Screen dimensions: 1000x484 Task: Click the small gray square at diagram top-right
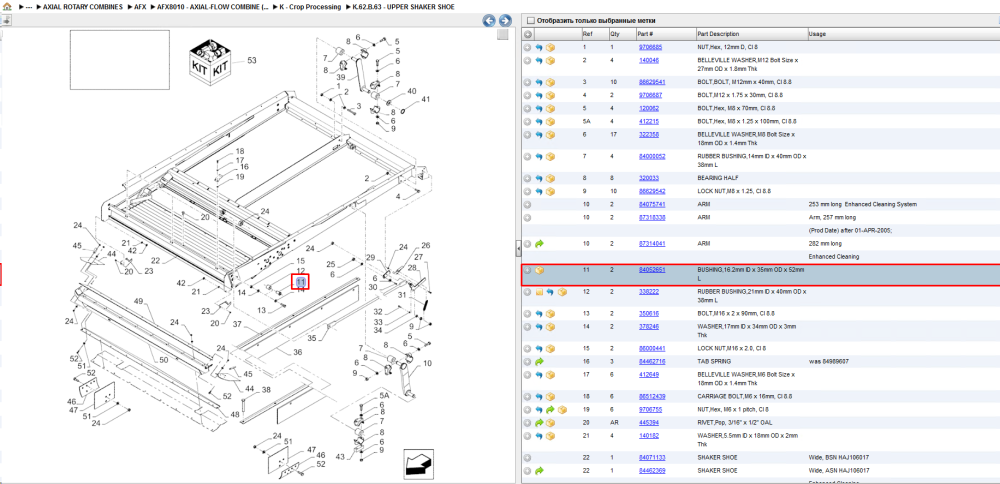(x=503, y=34)
